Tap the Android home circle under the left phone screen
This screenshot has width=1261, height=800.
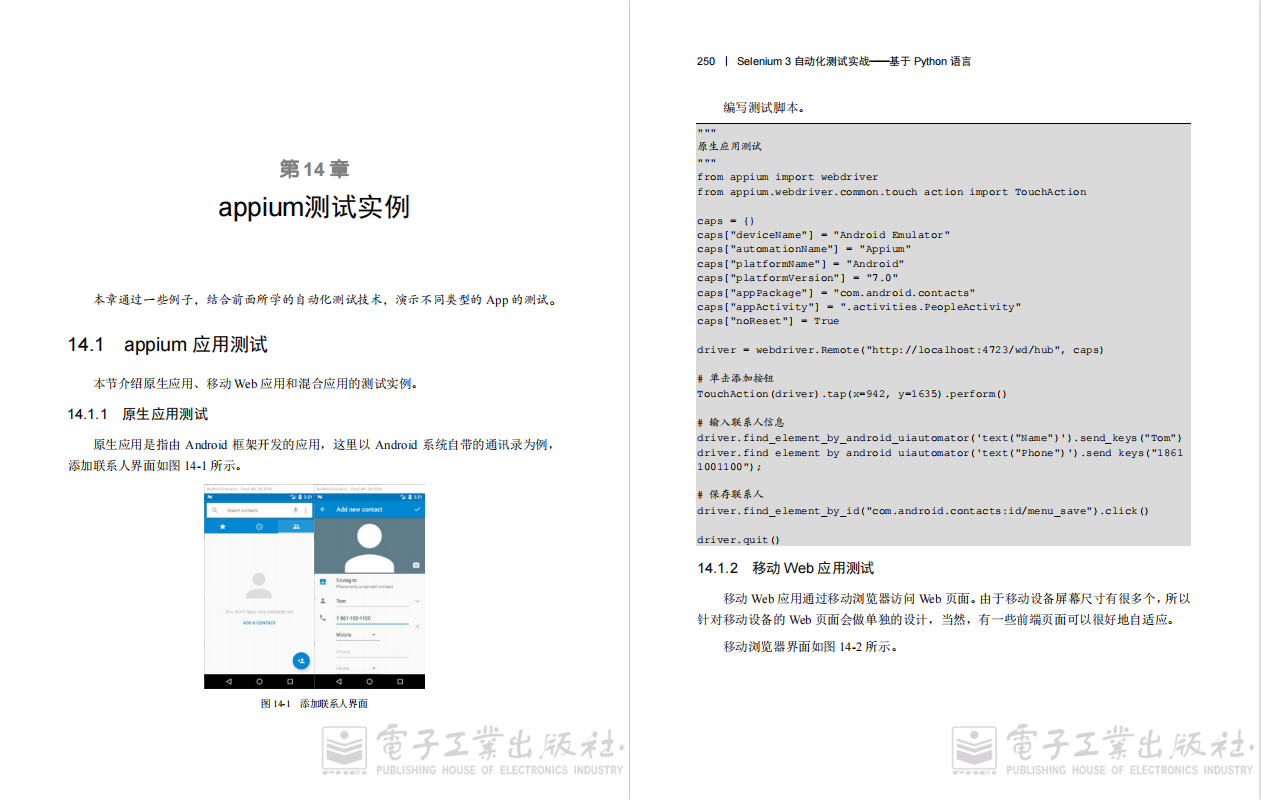(260, 681)
